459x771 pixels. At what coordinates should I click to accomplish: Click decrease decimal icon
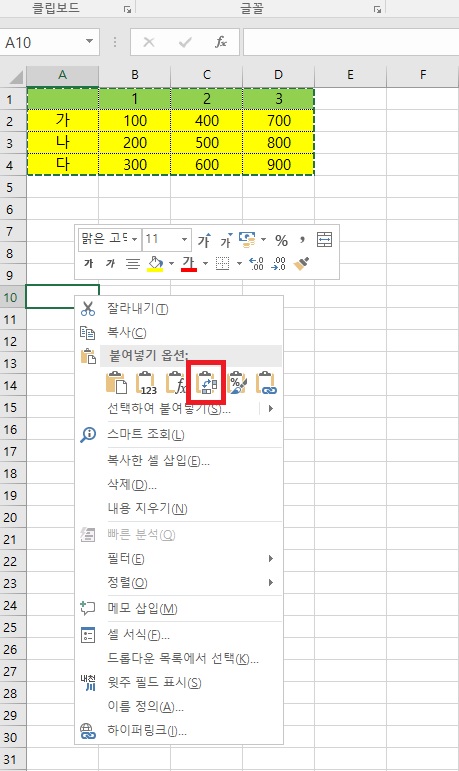coord(278,264)
